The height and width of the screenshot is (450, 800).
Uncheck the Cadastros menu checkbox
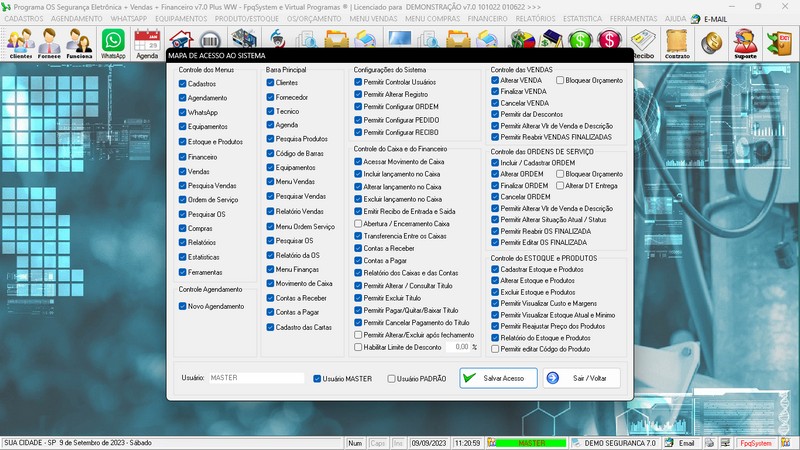[x=183, y=84]
